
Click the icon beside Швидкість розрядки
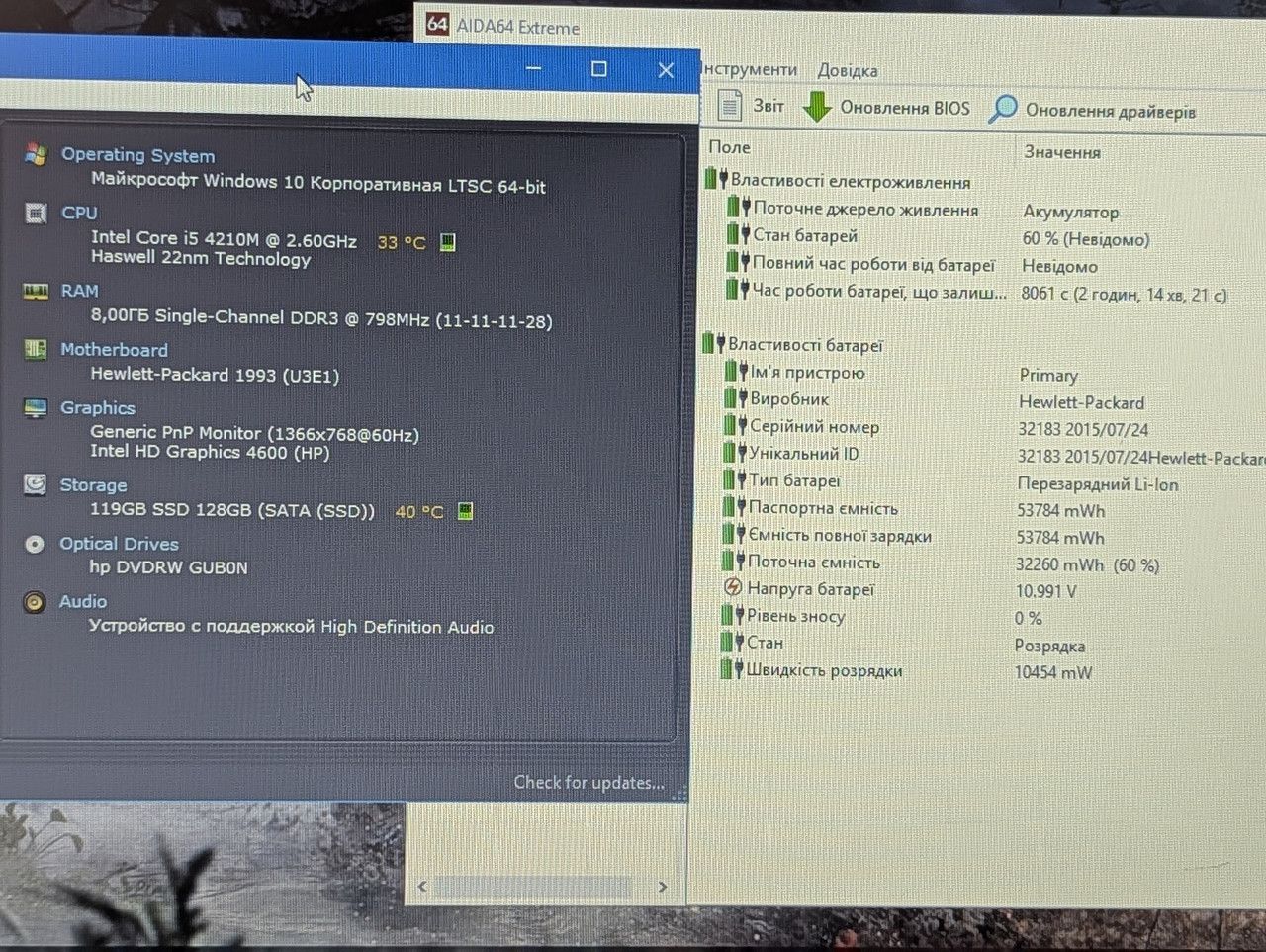[732, 669]
